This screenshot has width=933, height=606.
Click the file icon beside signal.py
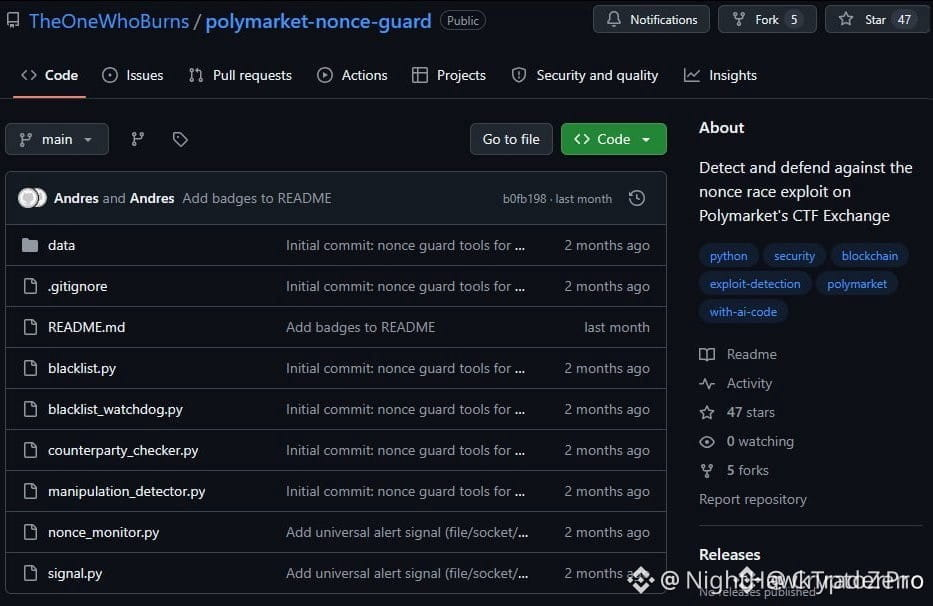tap(30, 574)
